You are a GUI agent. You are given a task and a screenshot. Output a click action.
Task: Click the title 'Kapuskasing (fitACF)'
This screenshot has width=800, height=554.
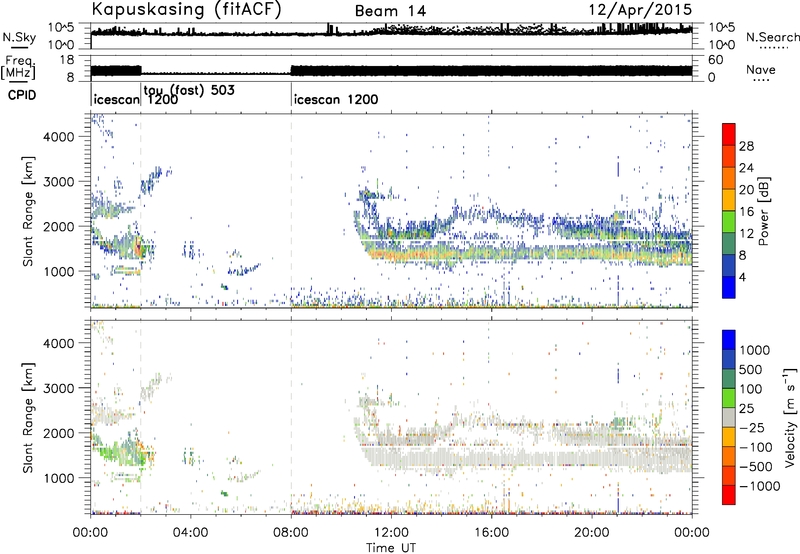(187, 10)
